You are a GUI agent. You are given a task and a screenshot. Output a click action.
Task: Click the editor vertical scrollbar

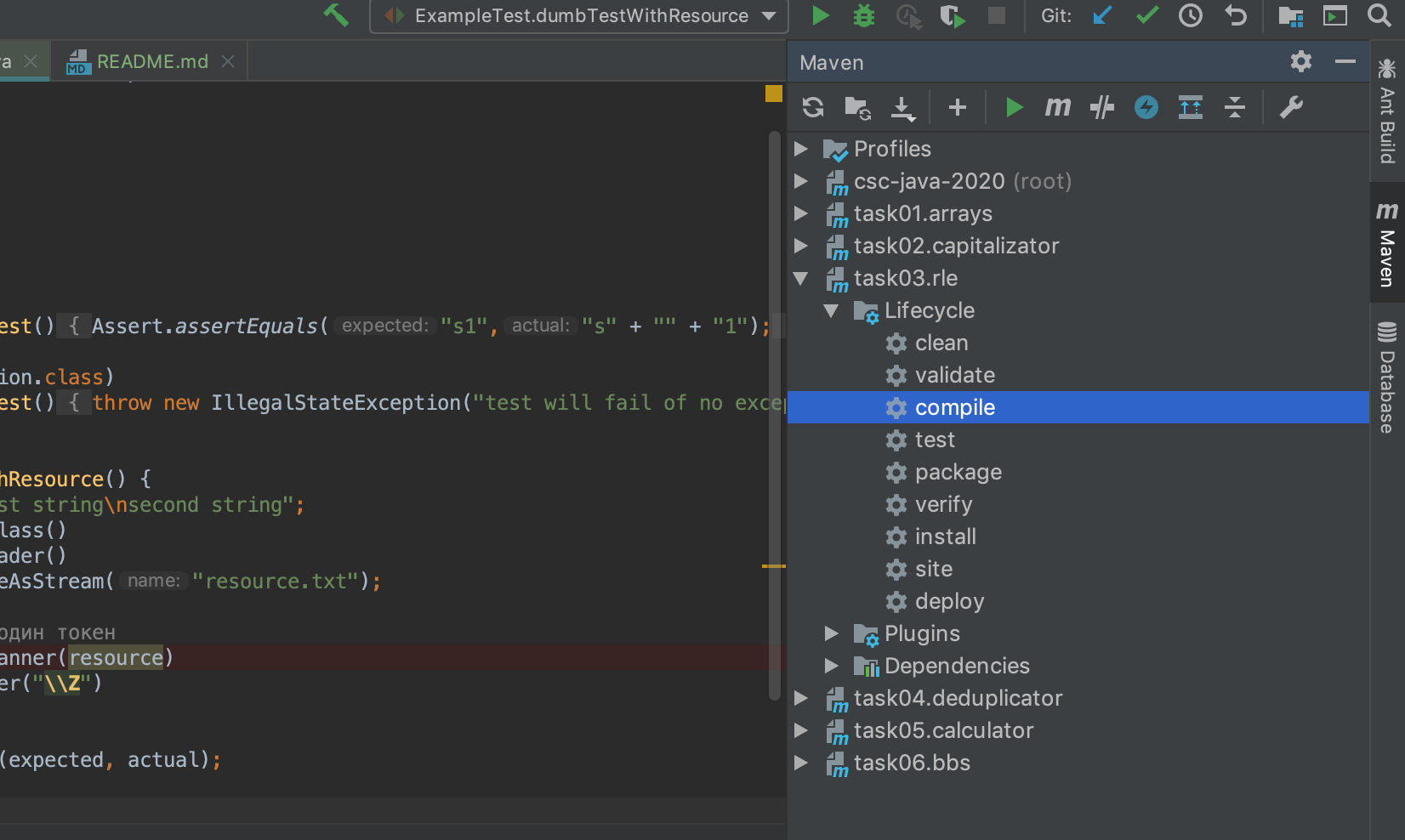point(774,415)
